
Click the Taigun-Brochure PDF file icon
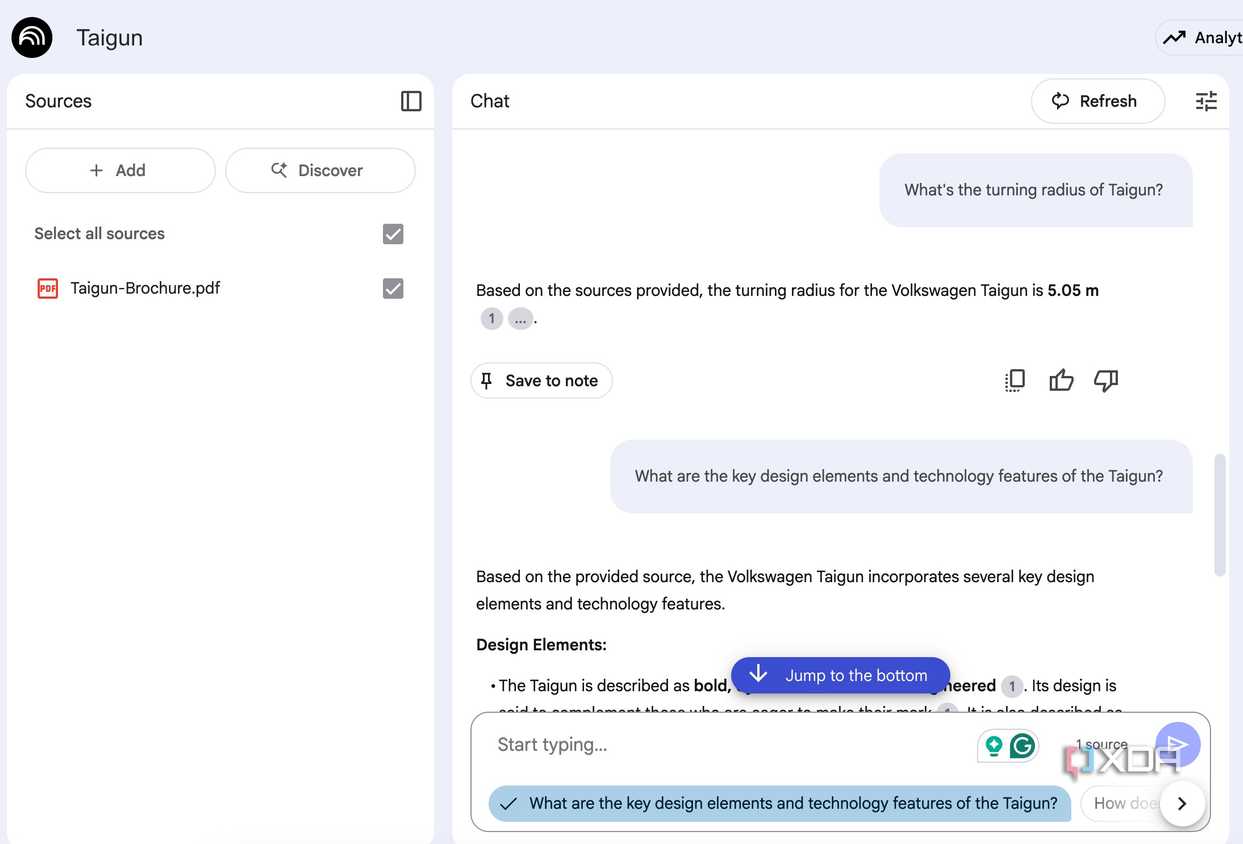pos(47,289)
